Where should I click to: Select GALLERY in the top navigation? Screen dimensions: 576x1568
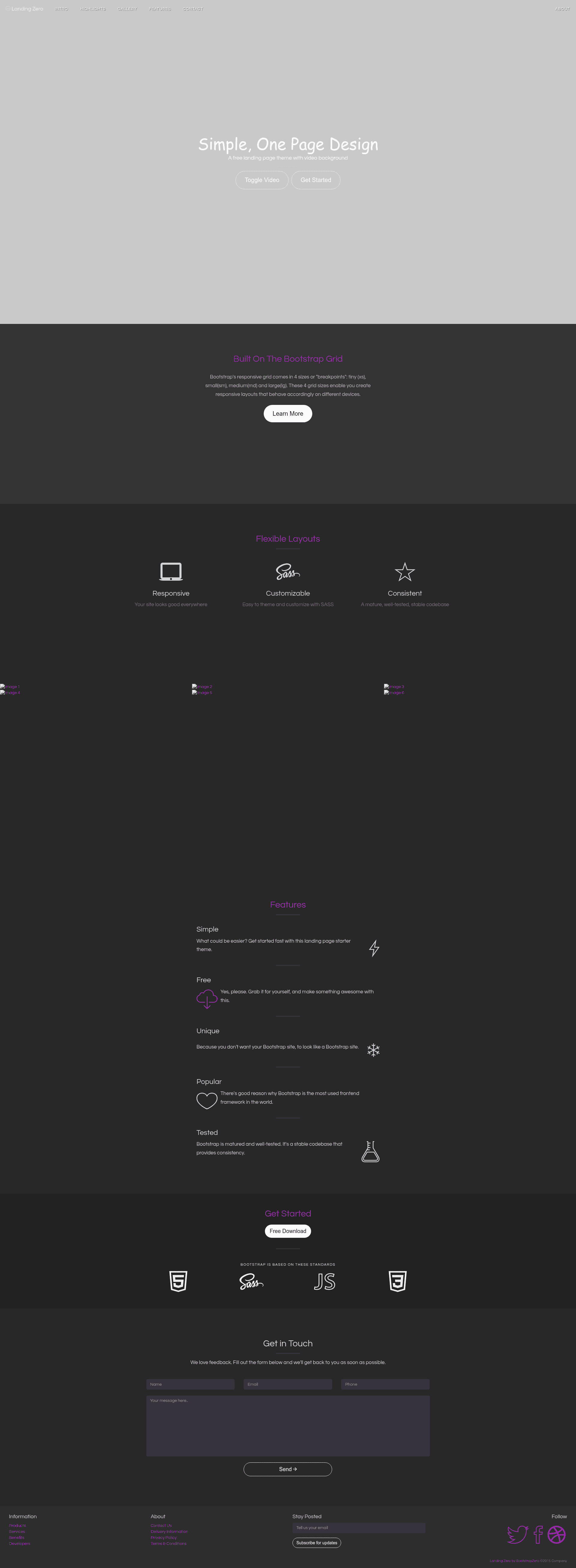[x=127, y=9]
